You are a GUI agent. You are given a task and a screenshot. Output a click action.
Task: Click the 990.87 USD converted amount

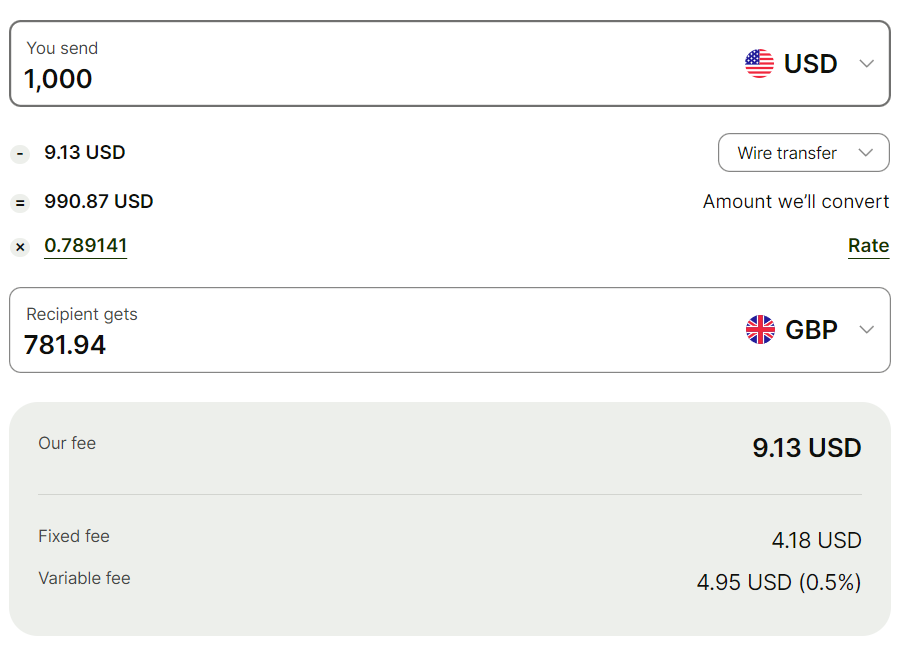pos(99,202)
